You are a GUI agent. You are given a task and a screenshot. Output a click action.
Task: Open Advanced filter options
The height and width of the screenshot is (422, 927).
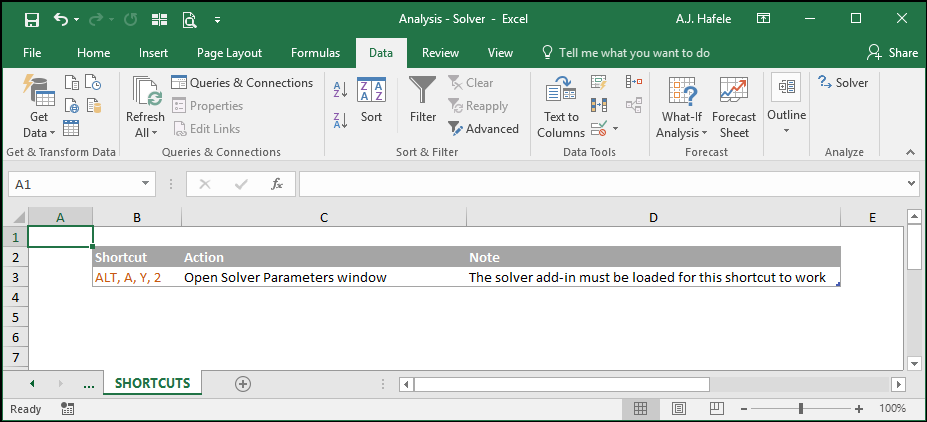(483, 128)
